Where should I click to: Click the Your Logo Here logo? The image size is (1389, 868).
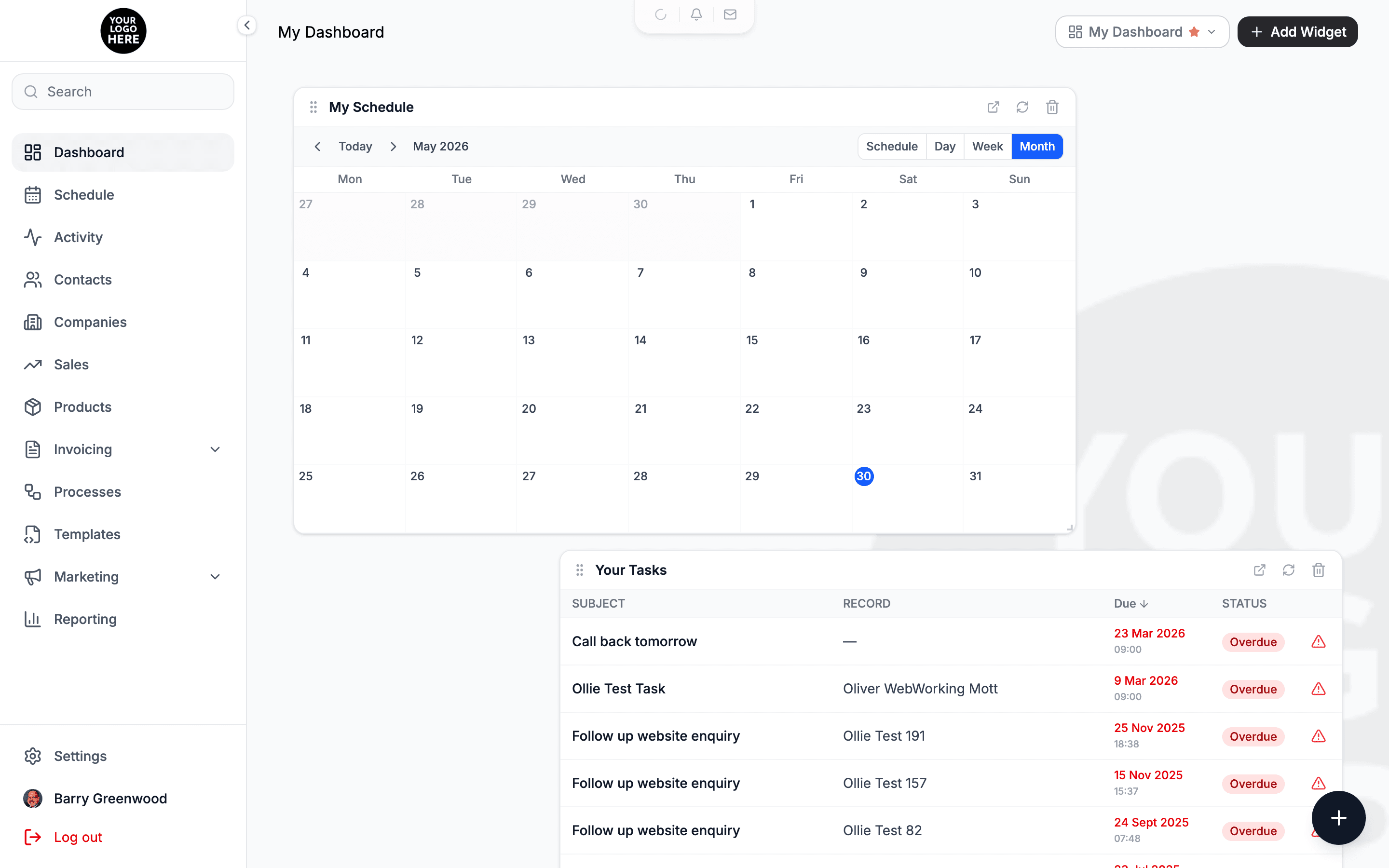123,30
